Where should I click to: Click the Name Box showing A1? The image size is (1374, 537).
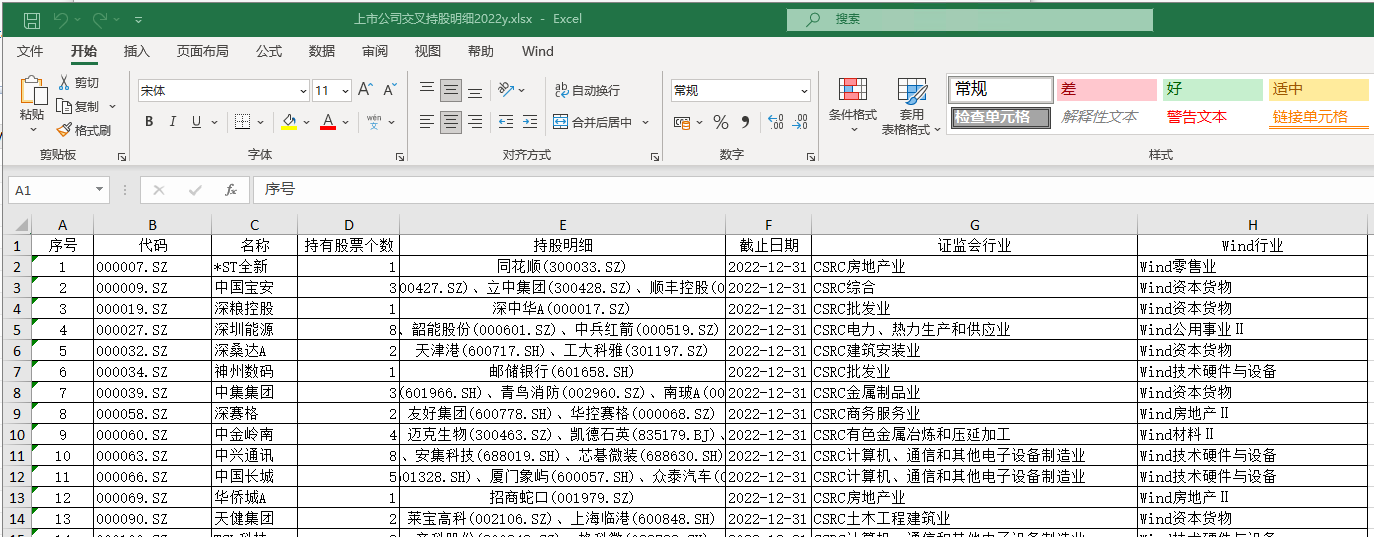pyautogui.click(x=58, y=189)
